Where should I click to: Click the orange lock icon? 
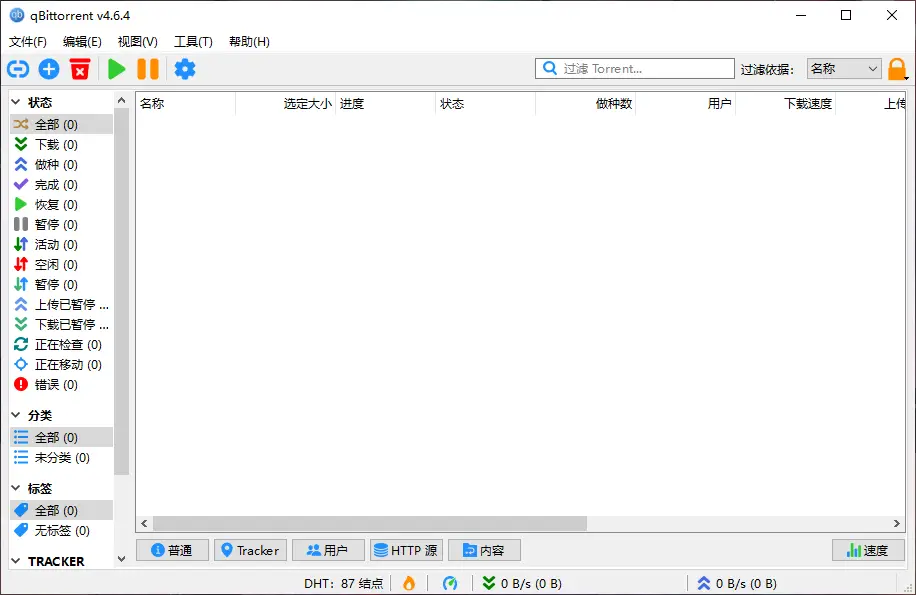click(x=897, y=69)
